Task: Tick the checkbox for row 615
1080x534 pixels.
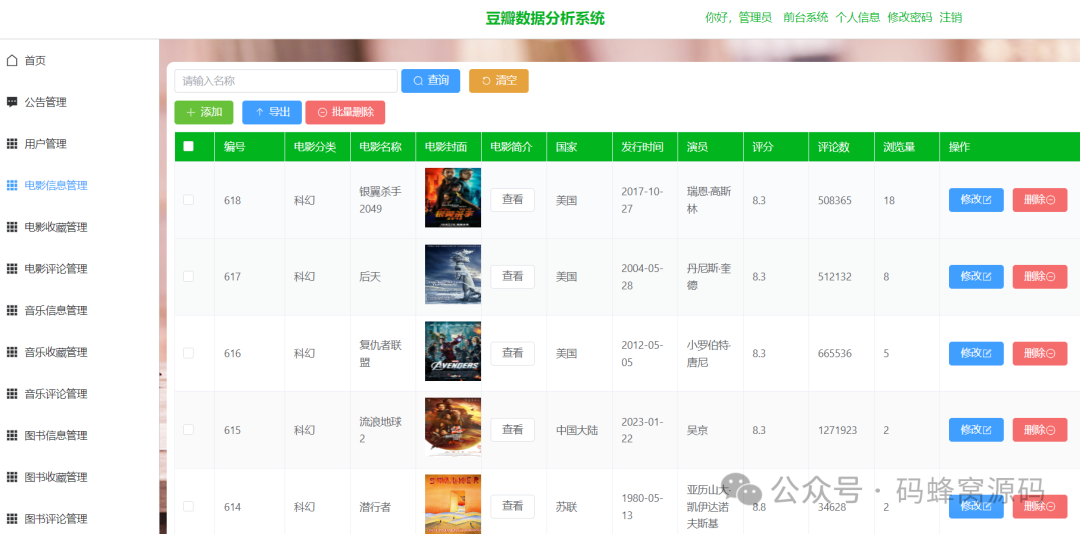Action: click(188, 429)
